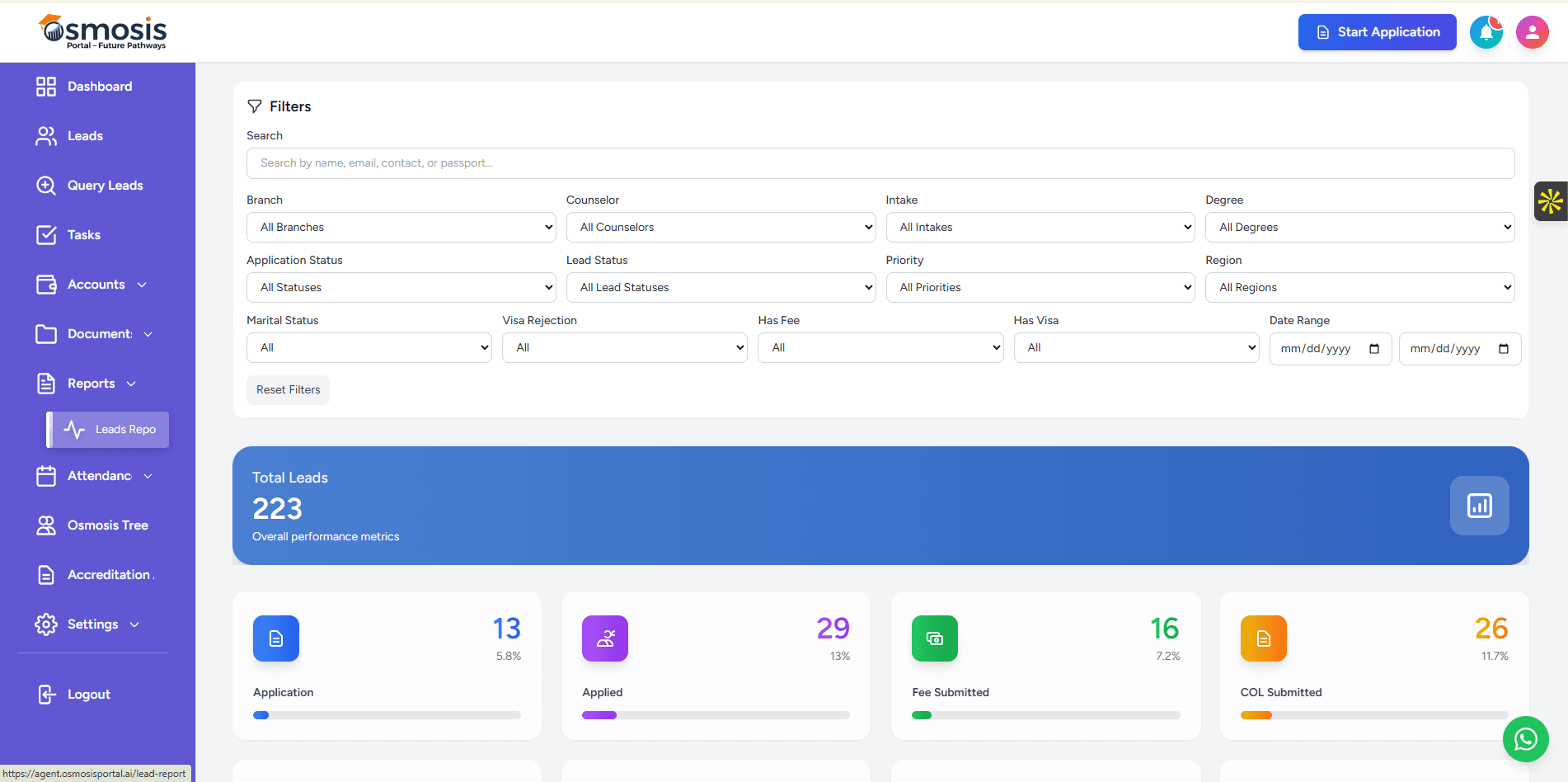Click the Tasks checkmark icon

[x=47, y=234]
